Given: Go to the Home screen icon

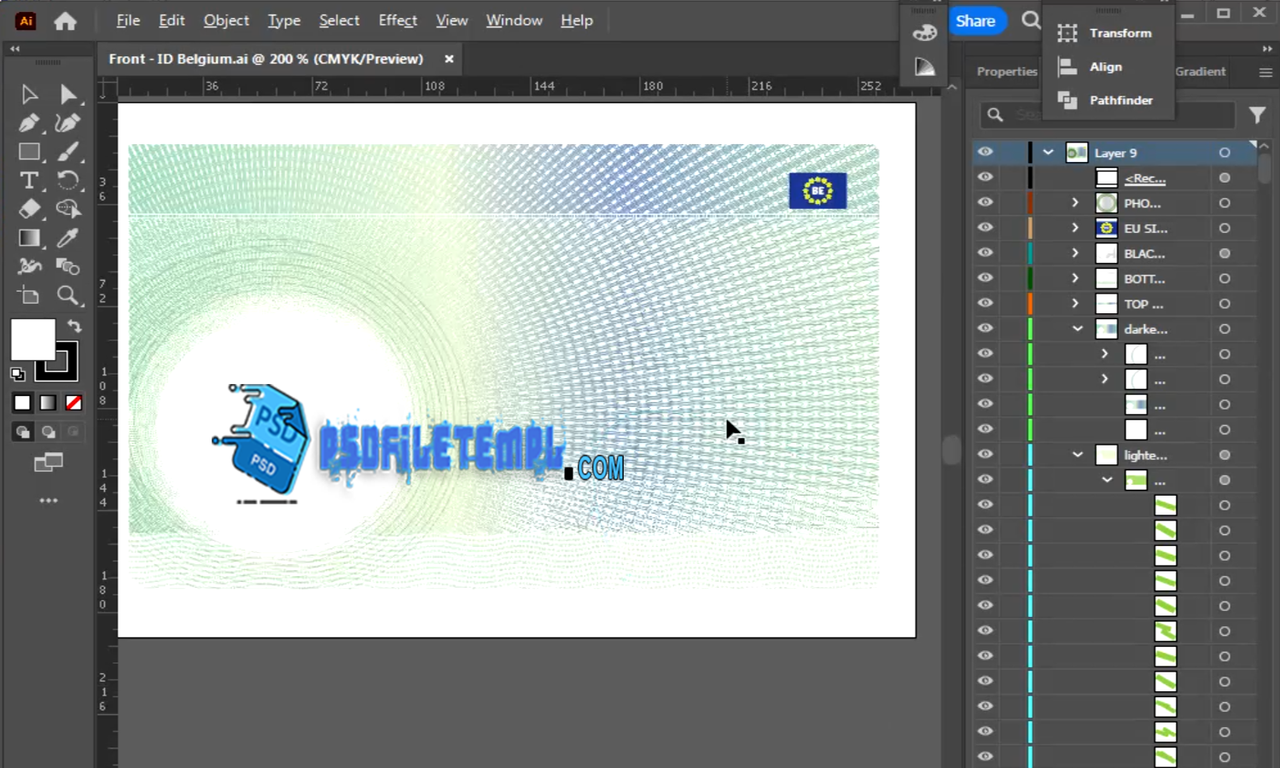Looking at the screenshot, I should 66,21.
